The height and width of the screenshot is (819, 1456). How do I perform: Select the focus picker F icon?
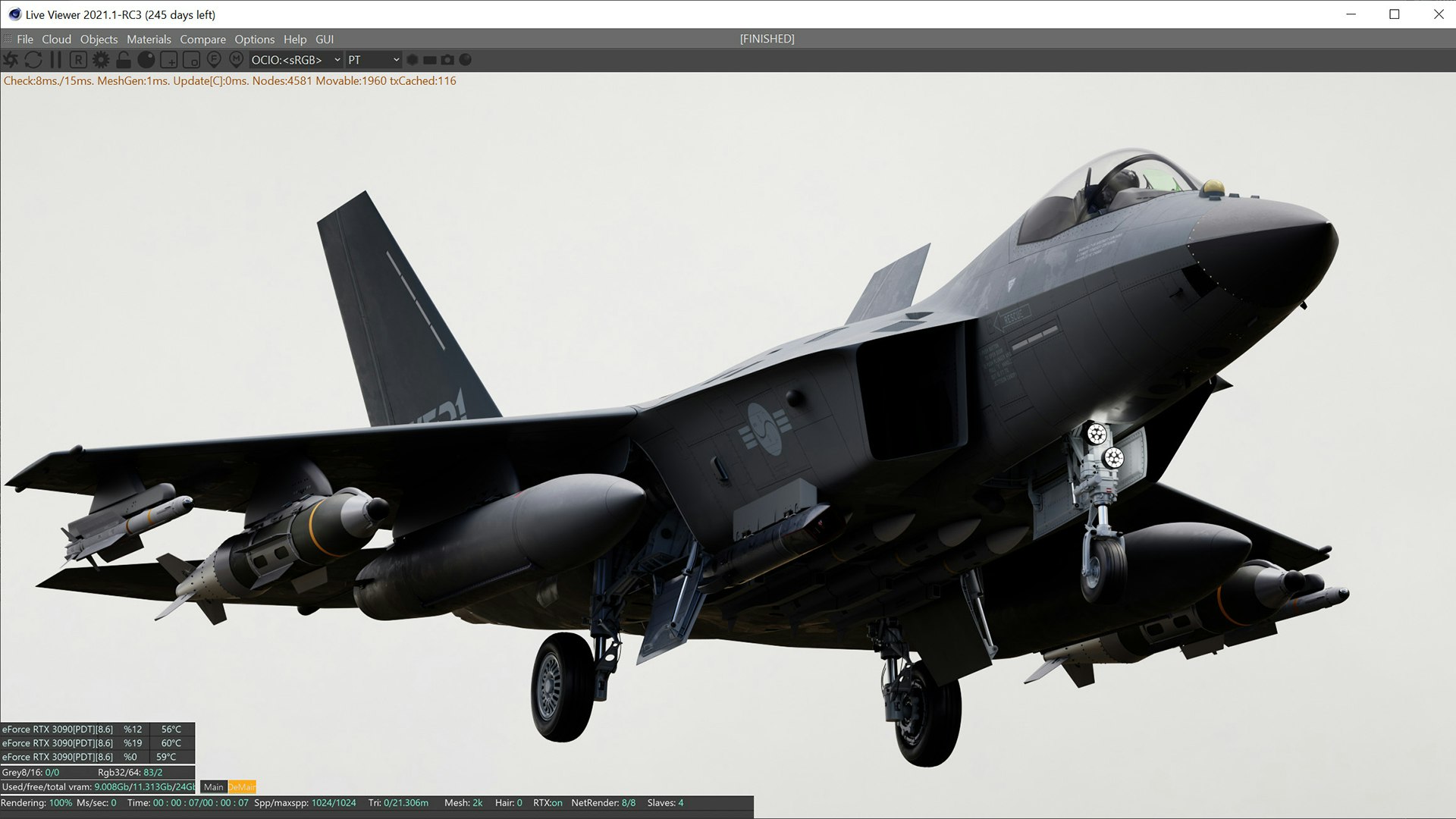pyautogui.click(x=214, y=59)
